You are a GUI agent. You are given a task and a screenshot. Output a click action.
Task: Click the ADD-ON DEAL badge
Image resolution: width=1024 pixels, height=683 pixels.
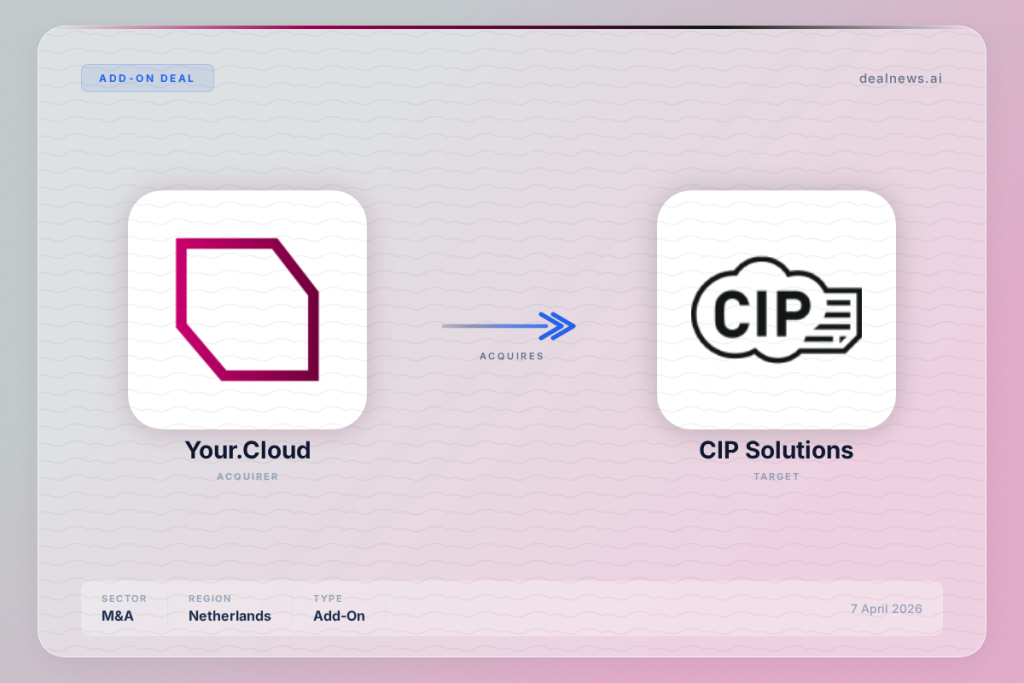147,78
